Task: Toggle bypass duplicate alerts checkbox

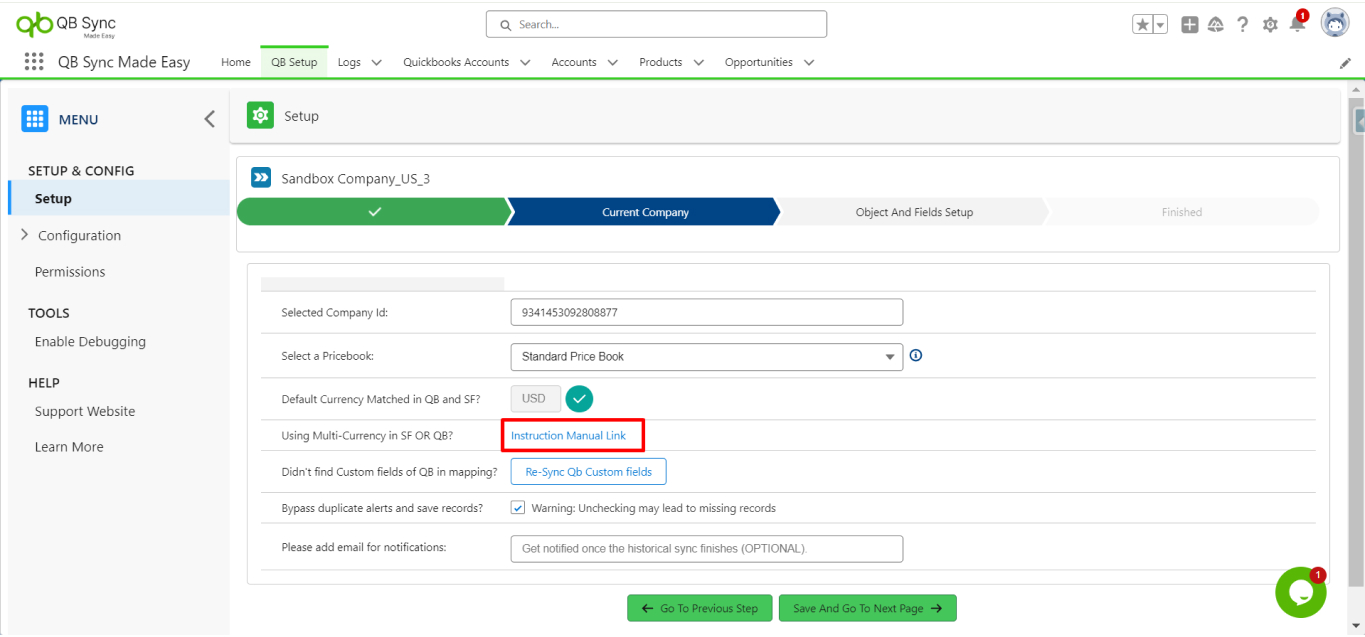Action: point(518,508)
